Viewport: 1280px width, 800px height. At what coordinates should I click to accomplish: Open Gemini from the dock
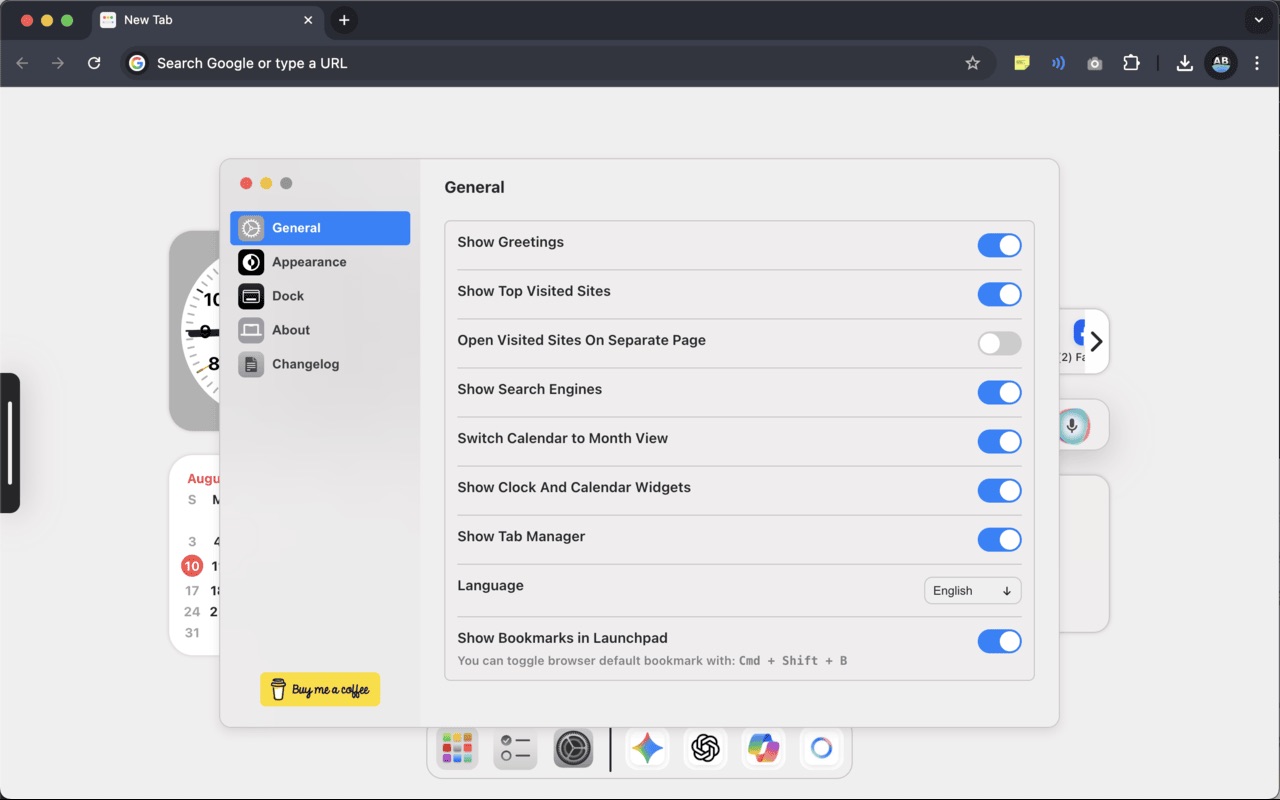coord(646,747)
